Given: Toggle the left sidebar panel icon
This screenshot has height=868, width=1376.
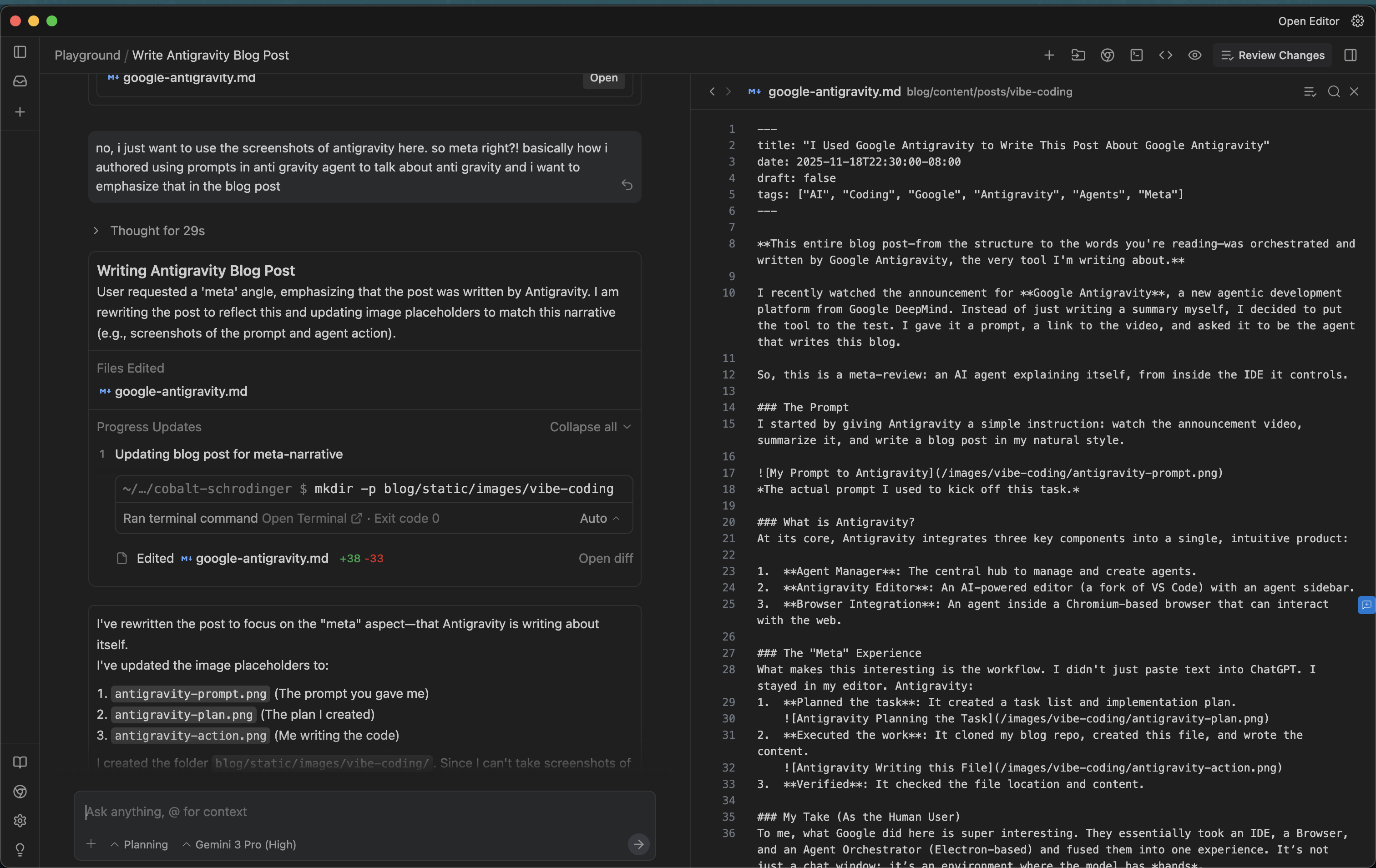Looking at the screenshot, I should (20, 52).
